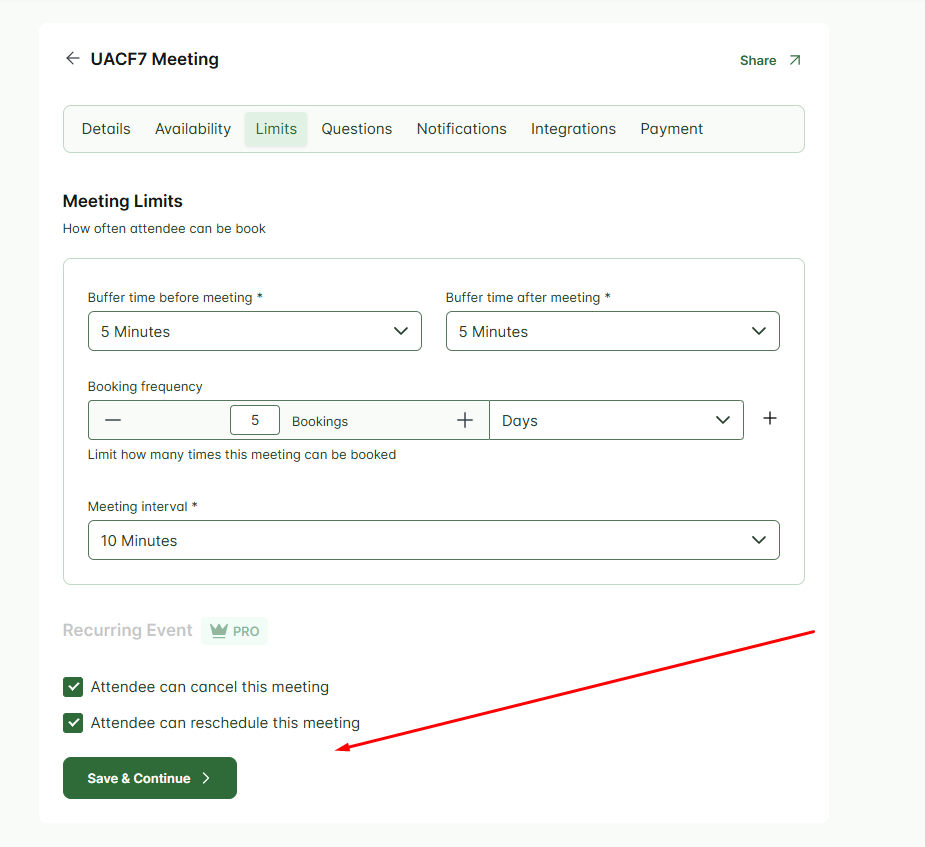Open the Share link

[x=770, y=60]
